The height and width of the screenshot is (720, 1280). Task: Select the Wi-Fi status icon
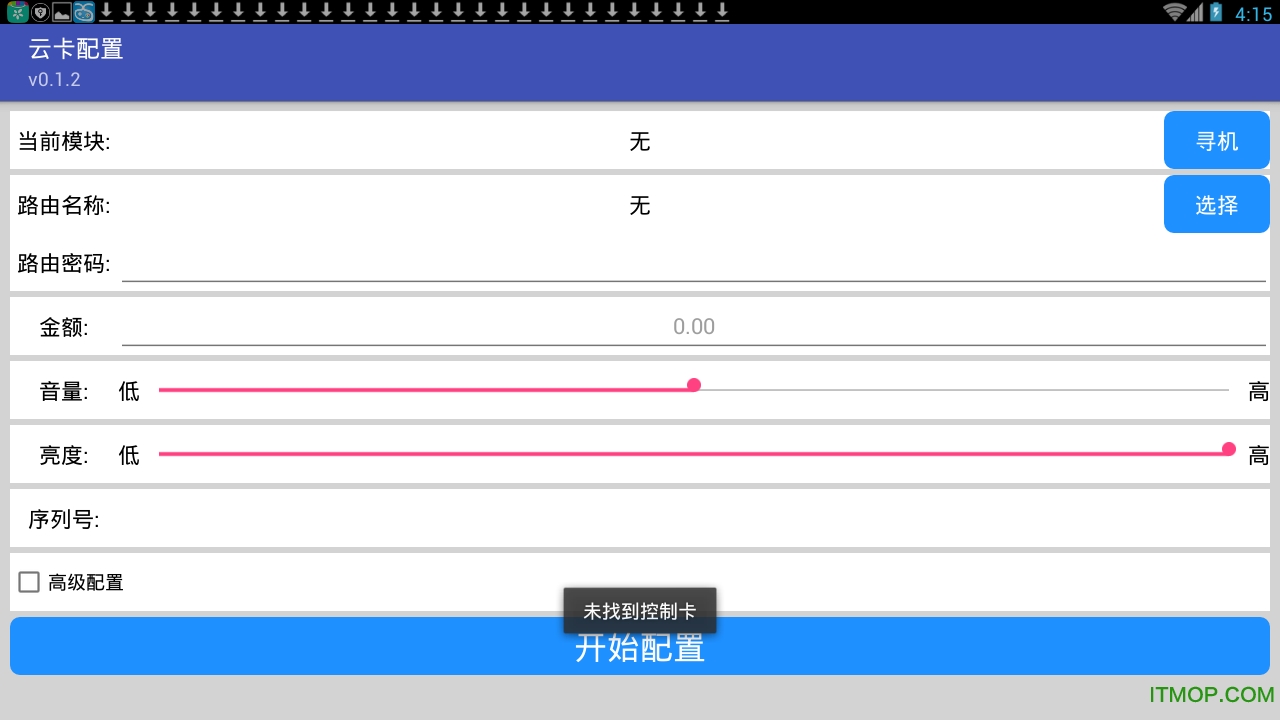coord(1174,10)
